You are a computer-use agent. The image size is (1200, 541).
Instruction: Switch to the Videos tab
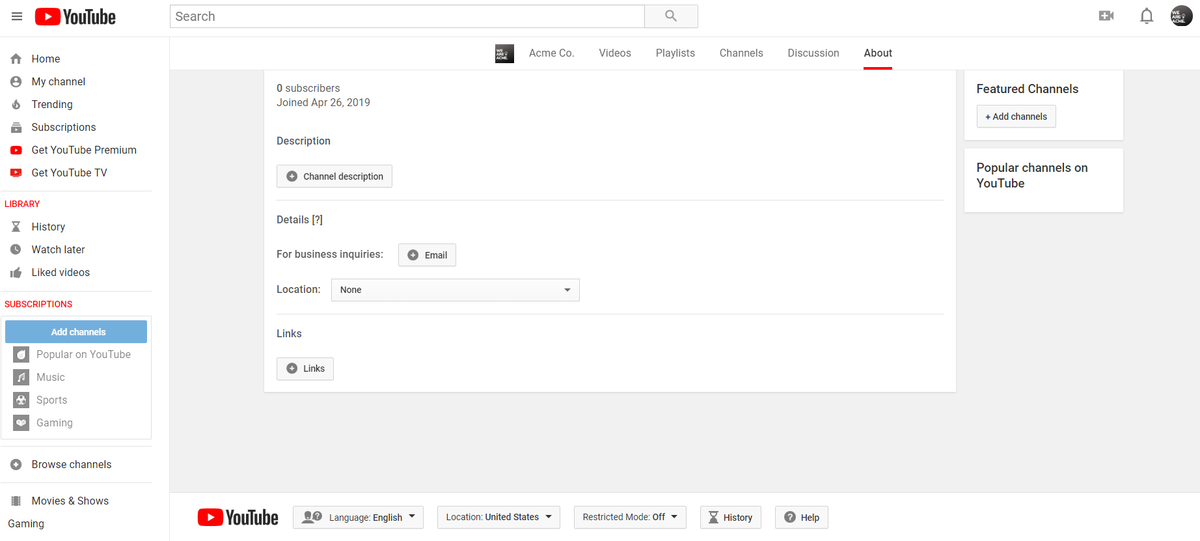[x=615, y=53]
